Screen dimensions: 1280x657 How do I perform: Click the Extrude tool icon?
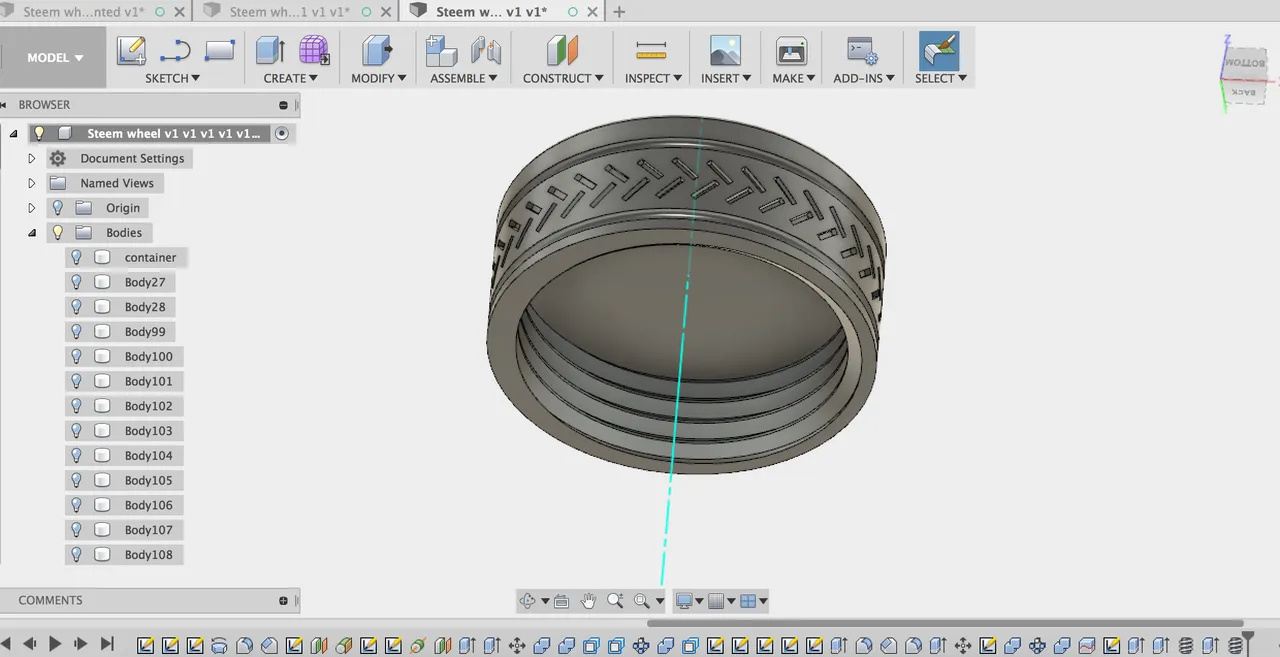click(270, 50)
